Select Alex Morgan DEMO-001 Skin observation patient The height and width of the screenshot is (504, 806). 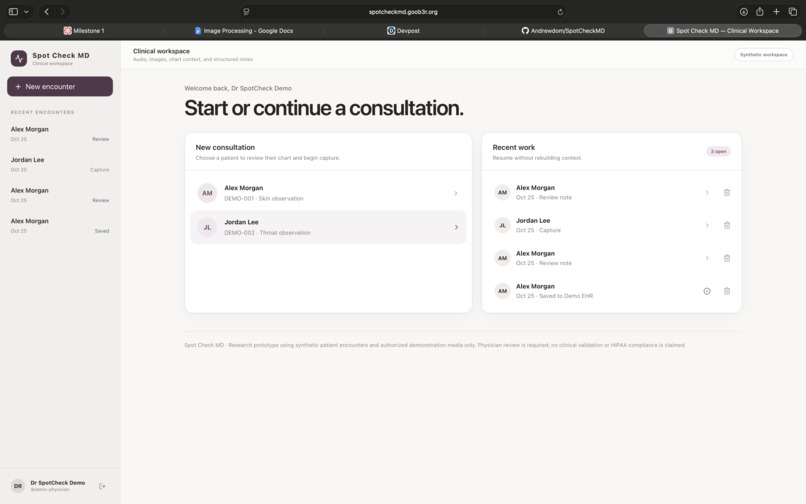coord(328,193)
